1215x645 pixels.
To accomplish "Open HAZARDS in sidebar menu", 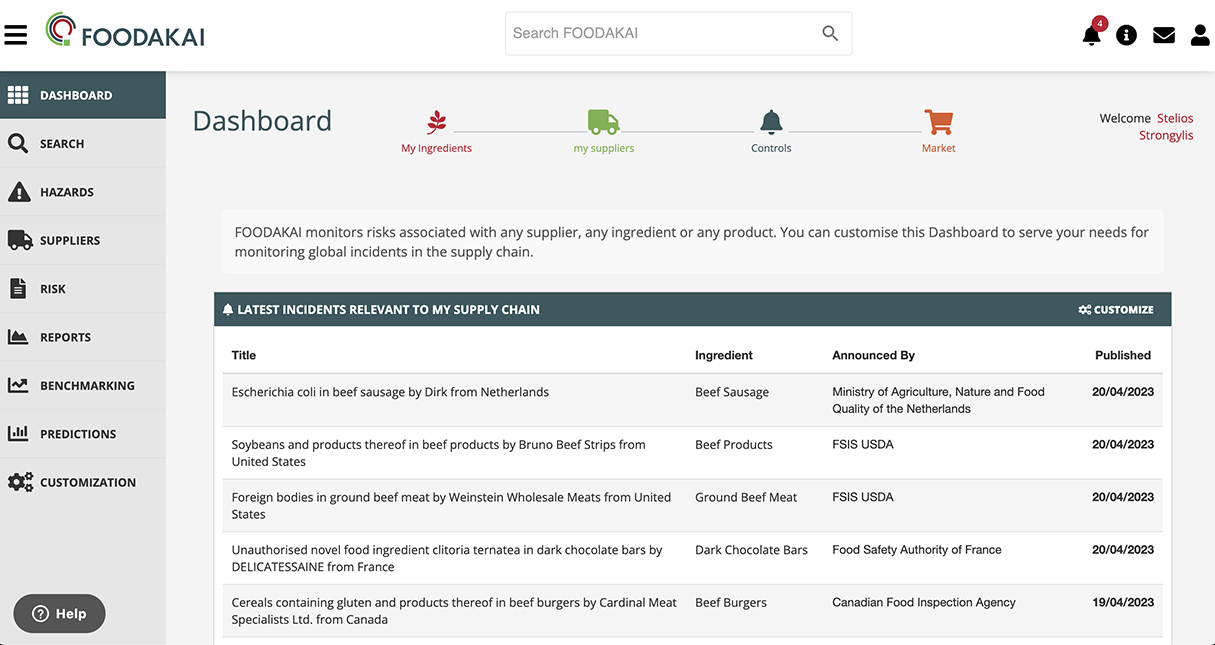I will pyautogui.click(x=83, y=192).
